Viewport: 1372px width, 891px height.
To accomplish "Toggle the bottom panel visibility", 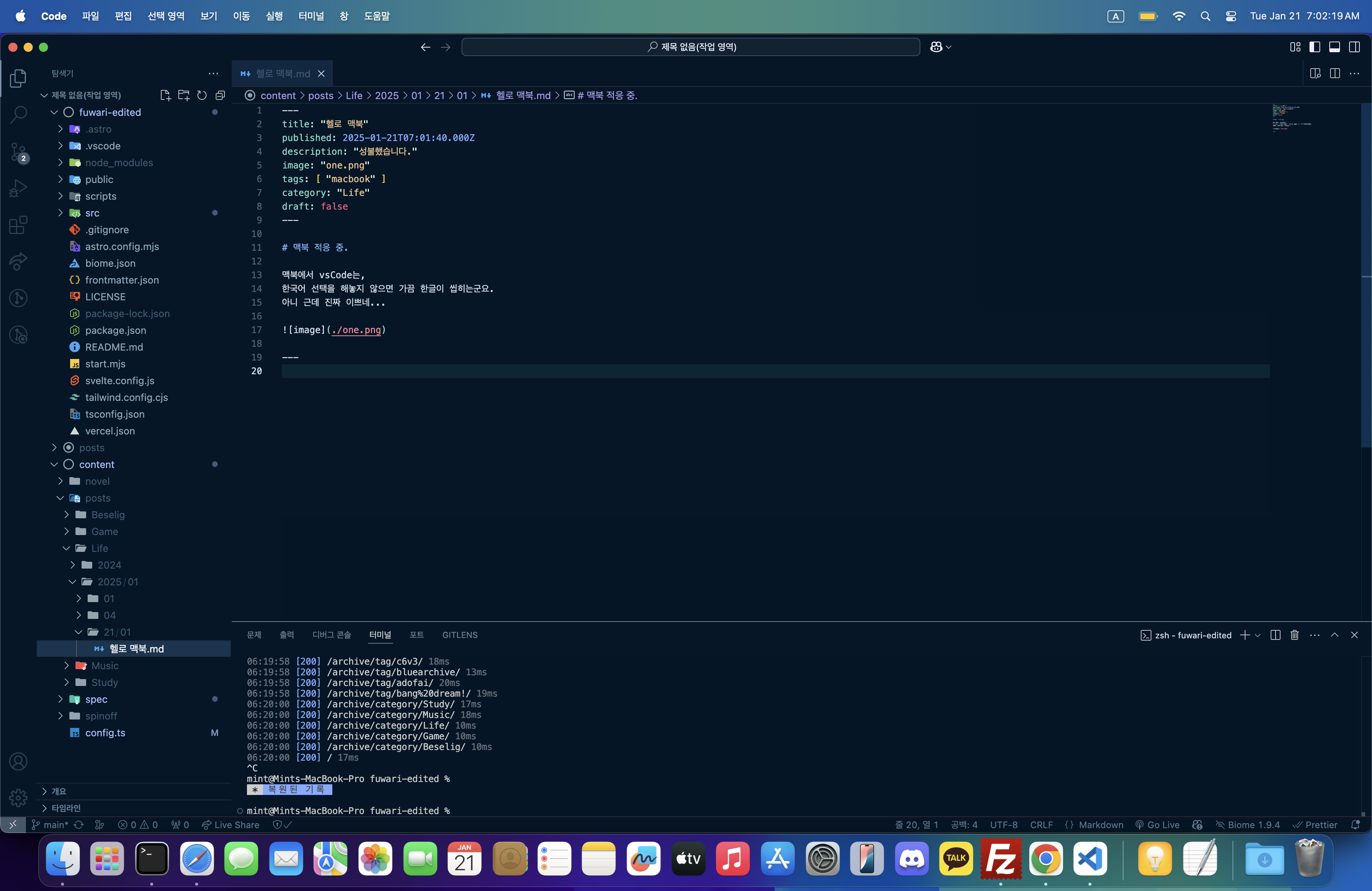I will 1335,46.
